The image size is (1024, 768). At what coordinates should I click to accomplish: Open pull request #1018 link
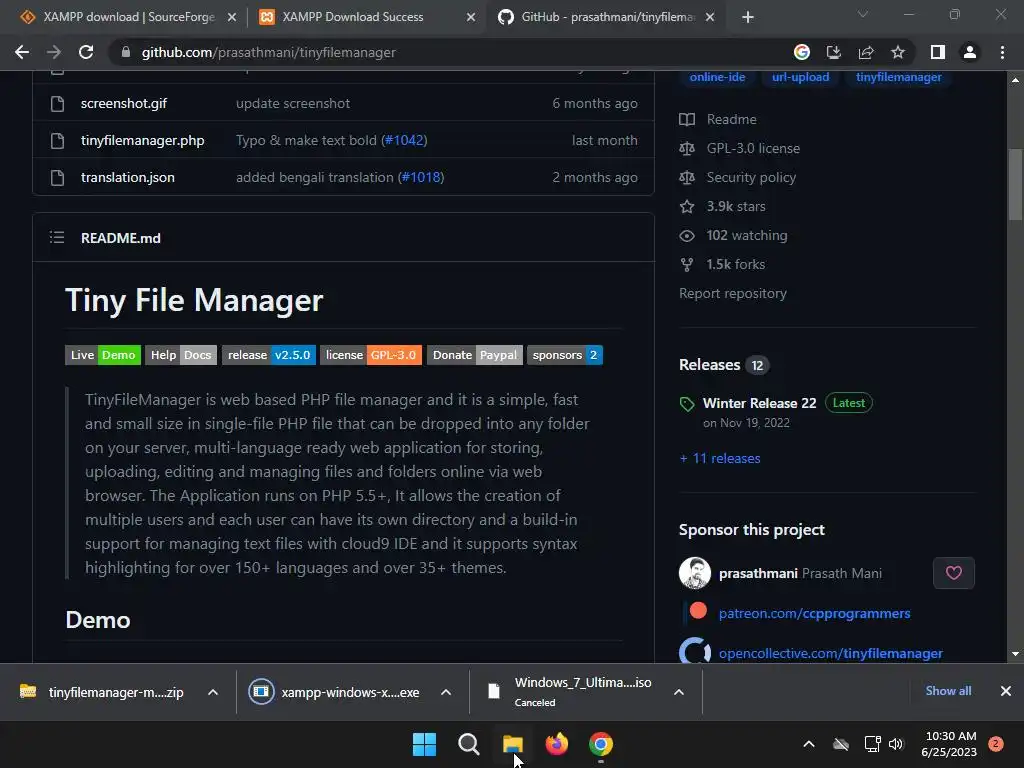point(421,177)
